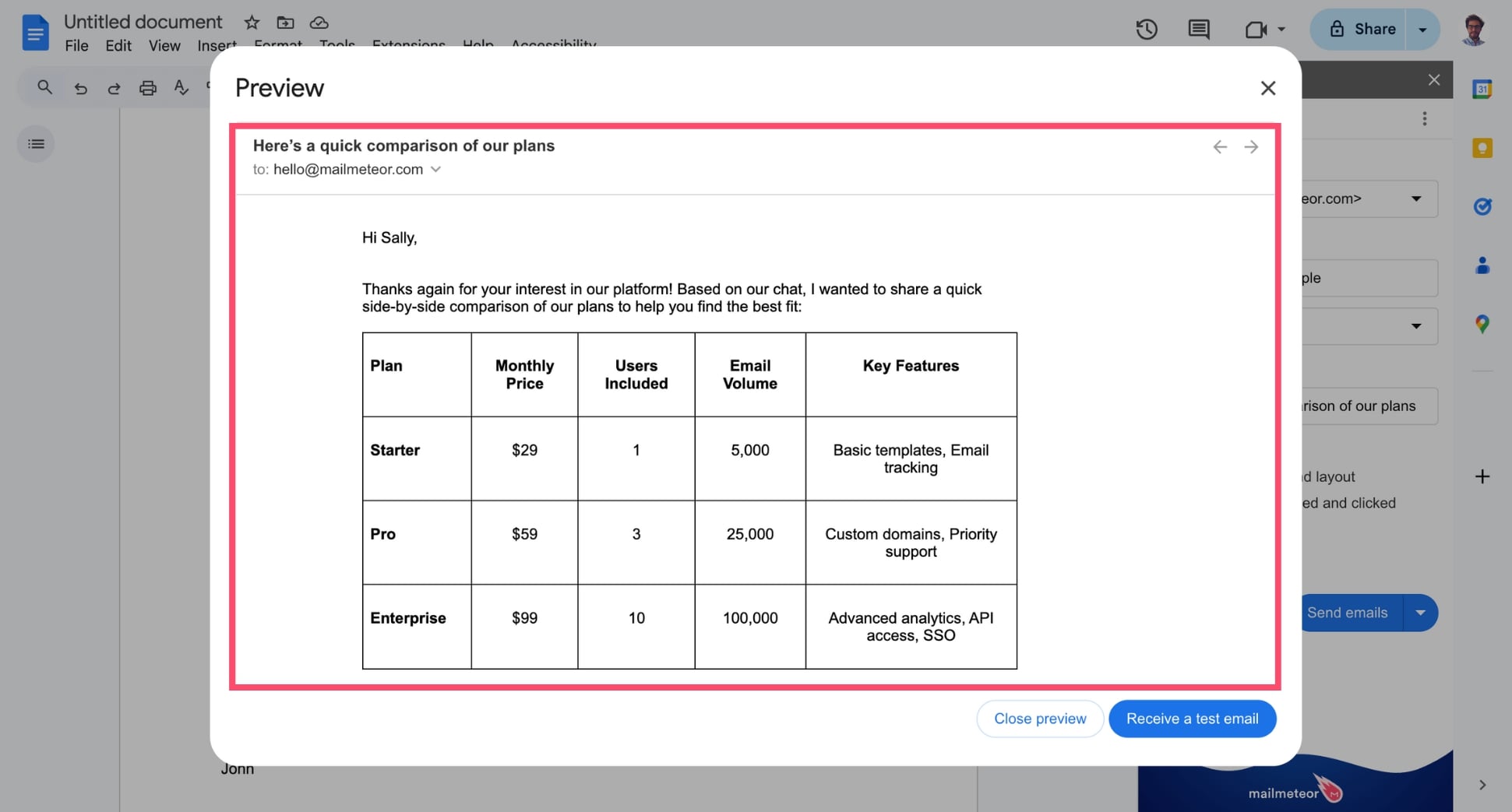
Task: Click Send emails button in sidebar
Action: tap(1352, 613)
